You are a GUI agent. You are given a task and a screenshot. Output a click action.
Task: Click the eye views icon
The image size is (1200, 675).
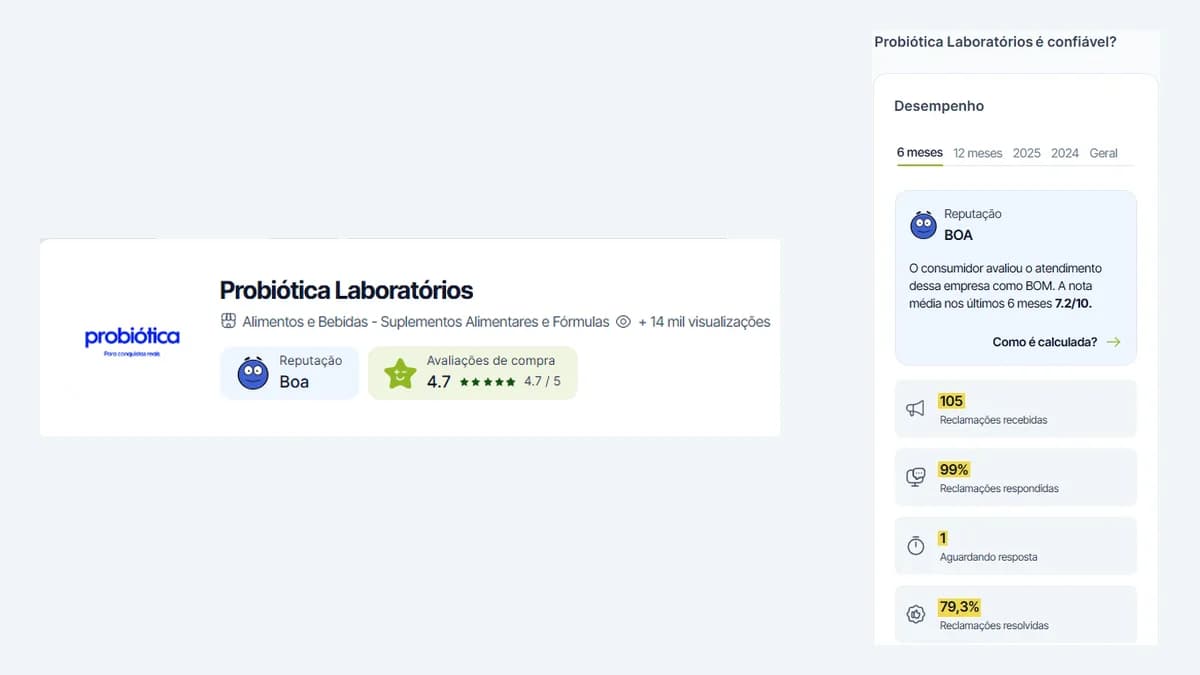tap(623, 322)
